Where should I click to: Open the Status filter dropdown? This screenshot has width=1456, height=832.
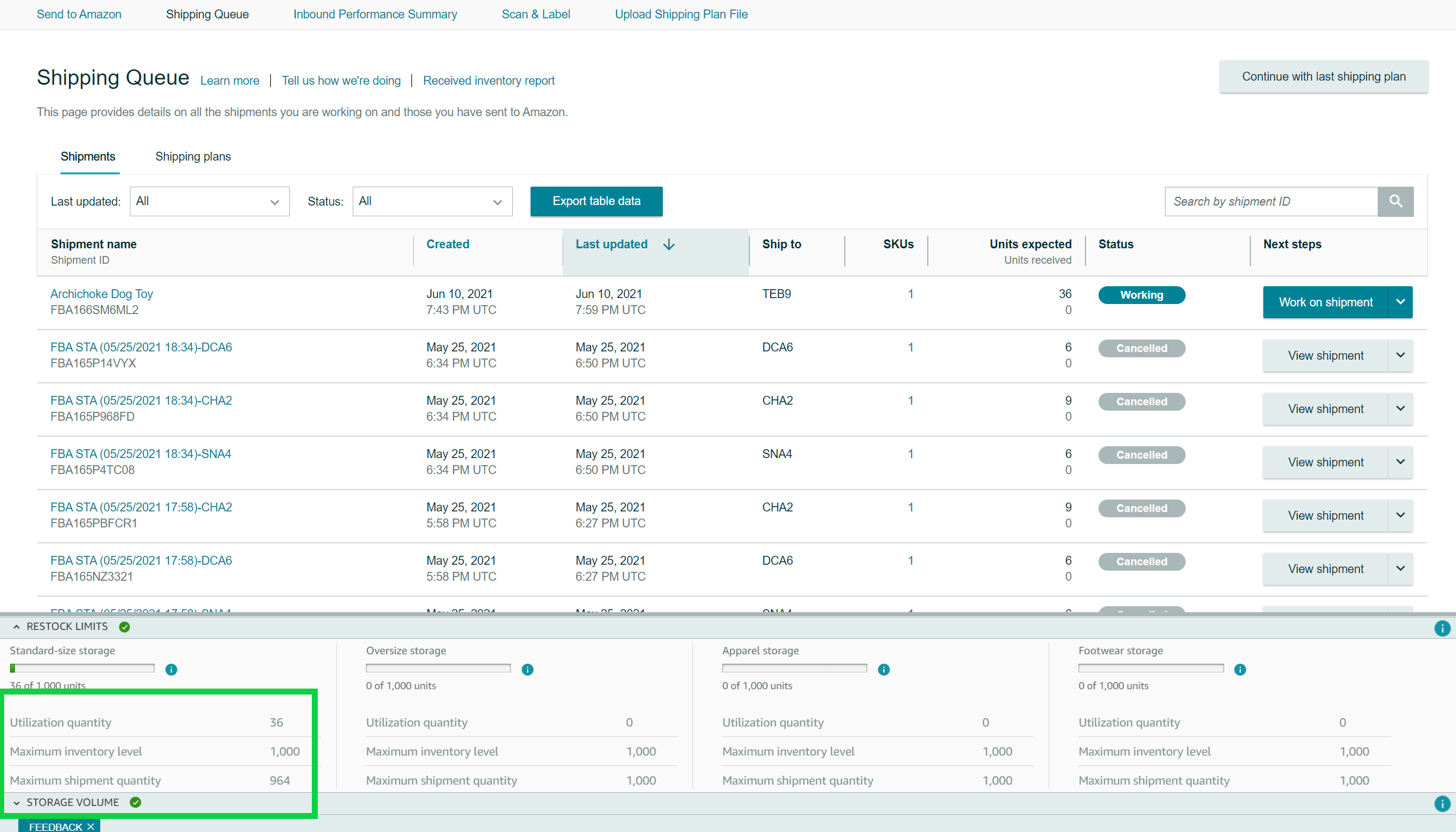[432, 201]
